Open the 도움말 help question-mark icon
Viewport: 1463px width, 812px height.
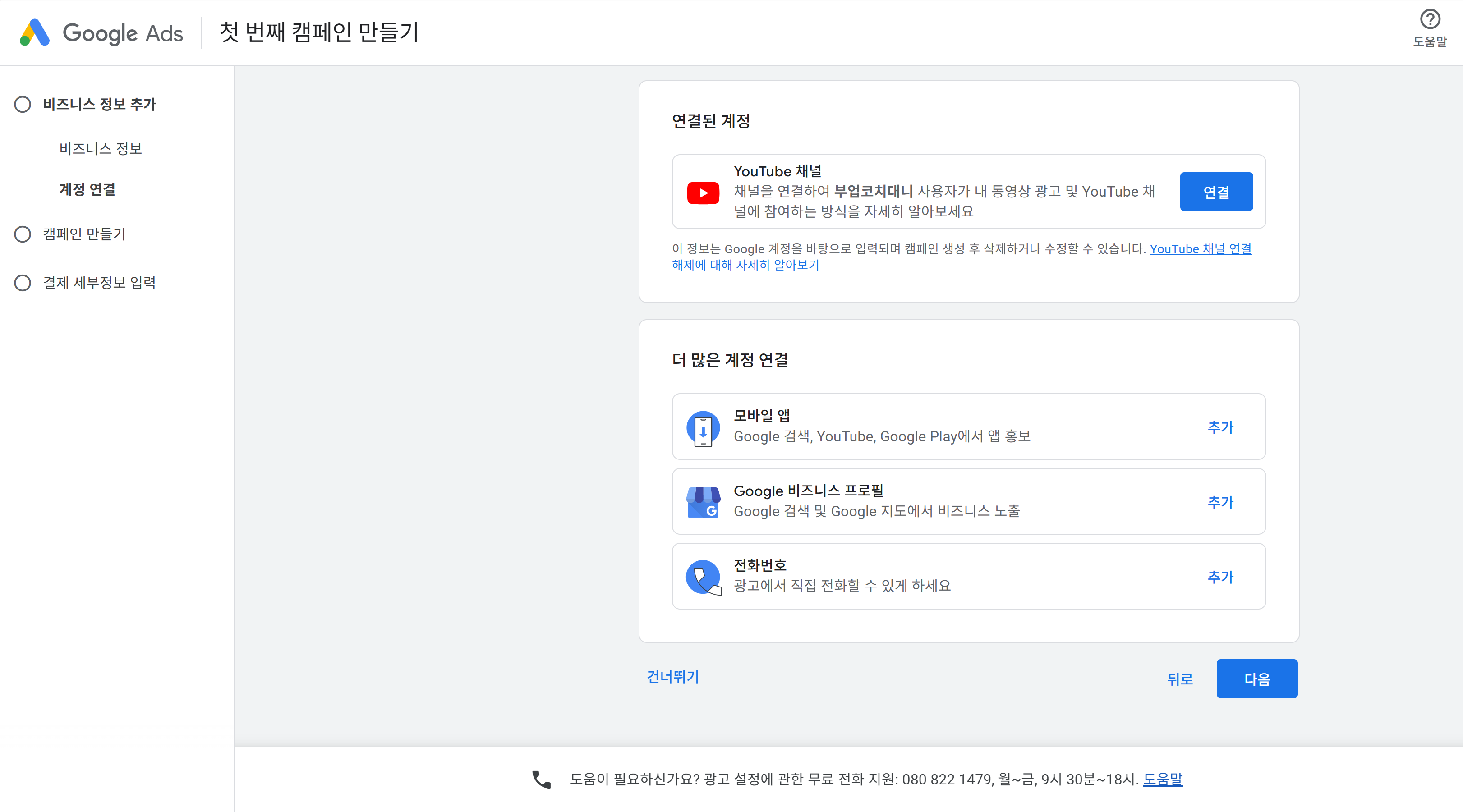tap(1430, 20)
